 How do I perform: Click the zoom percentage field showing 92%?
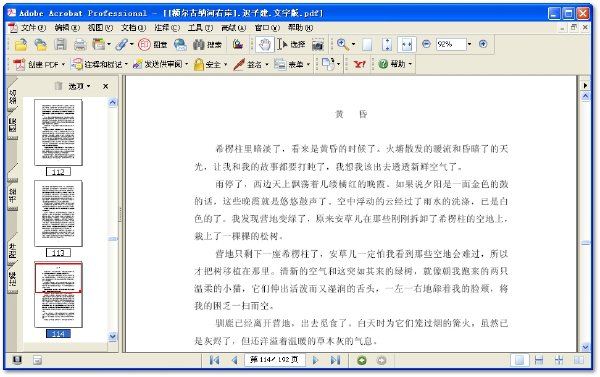[451, 44]
